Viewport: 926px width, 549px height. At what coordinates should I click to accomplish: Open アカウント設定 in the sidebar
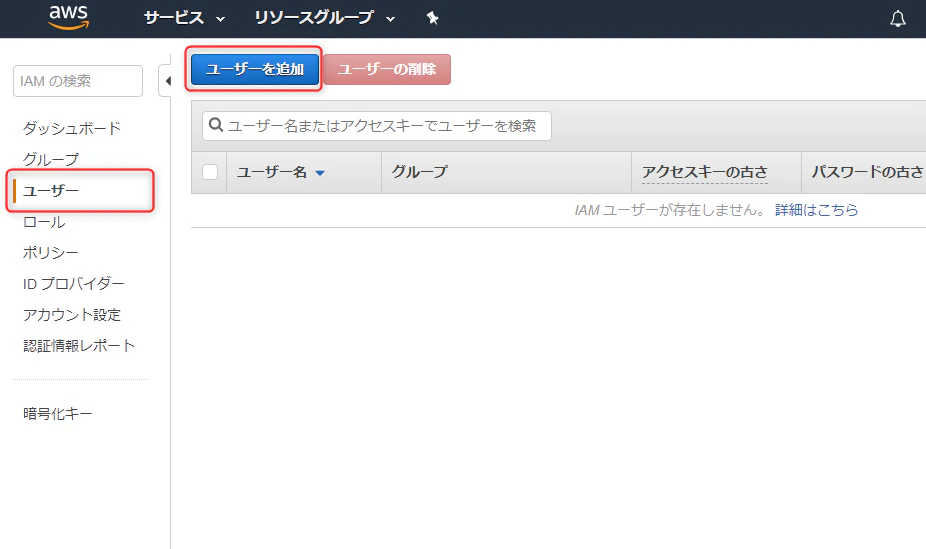point(71,315)
